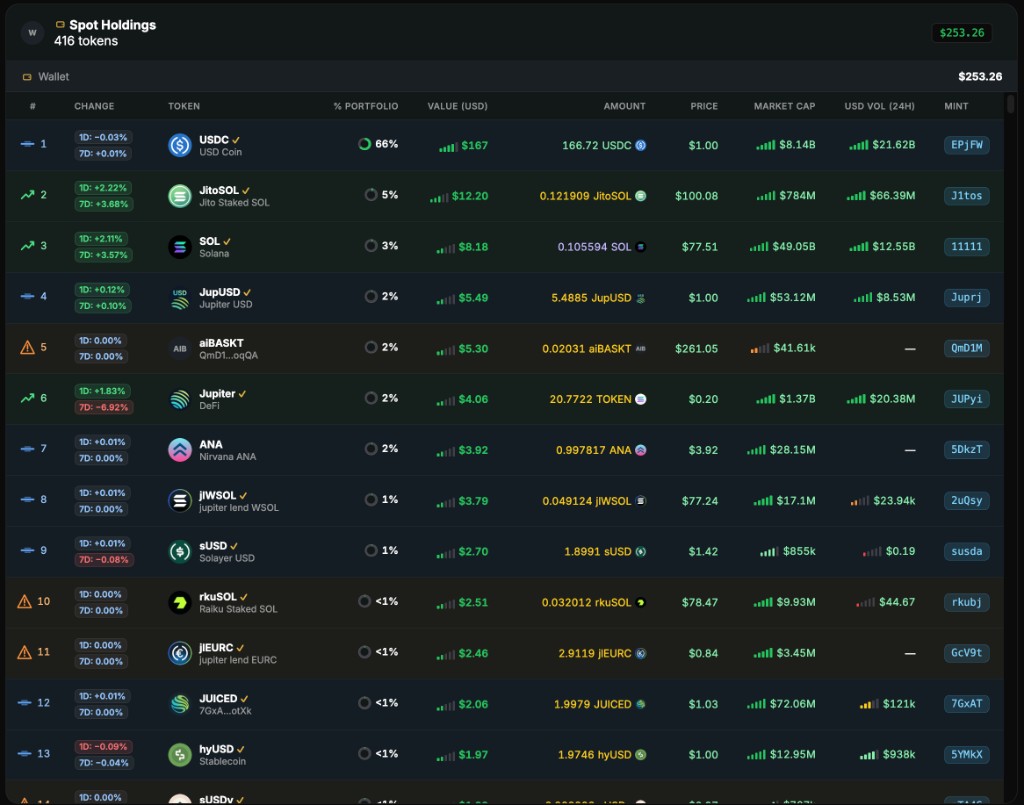1024x805 pixels.
Task: Sort by the MARKET CAP column header
Action: tap(784, 106)
